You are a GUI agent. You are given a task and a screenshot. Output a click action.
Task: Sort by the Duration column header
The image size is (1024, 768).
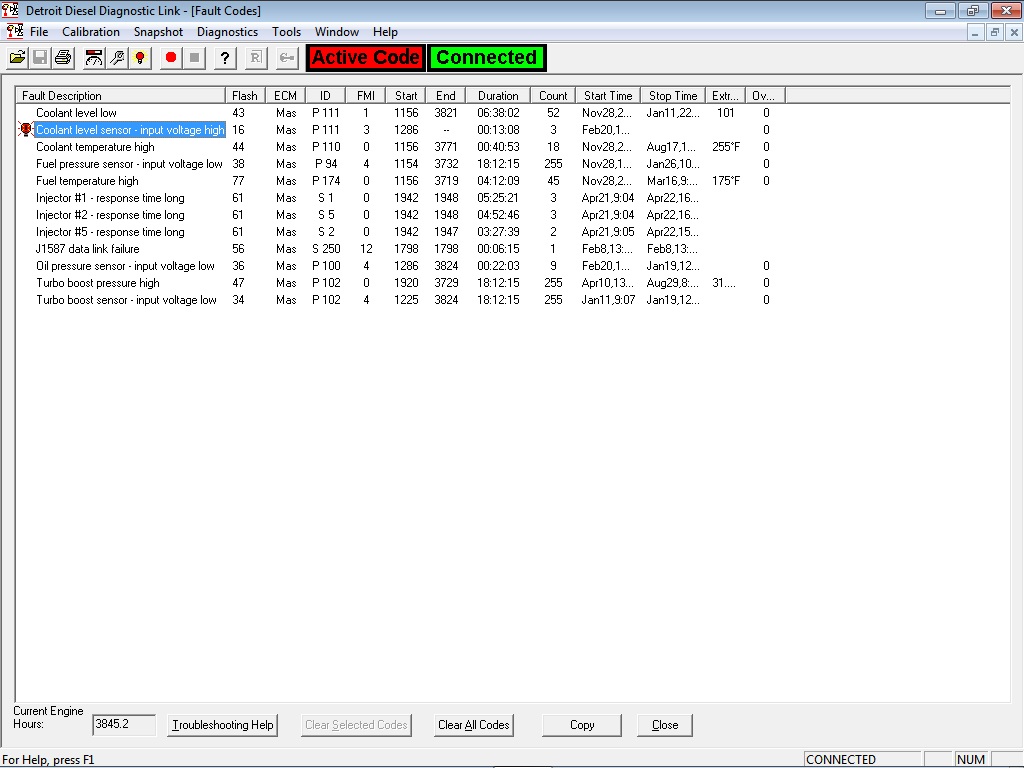click(498, 94)
